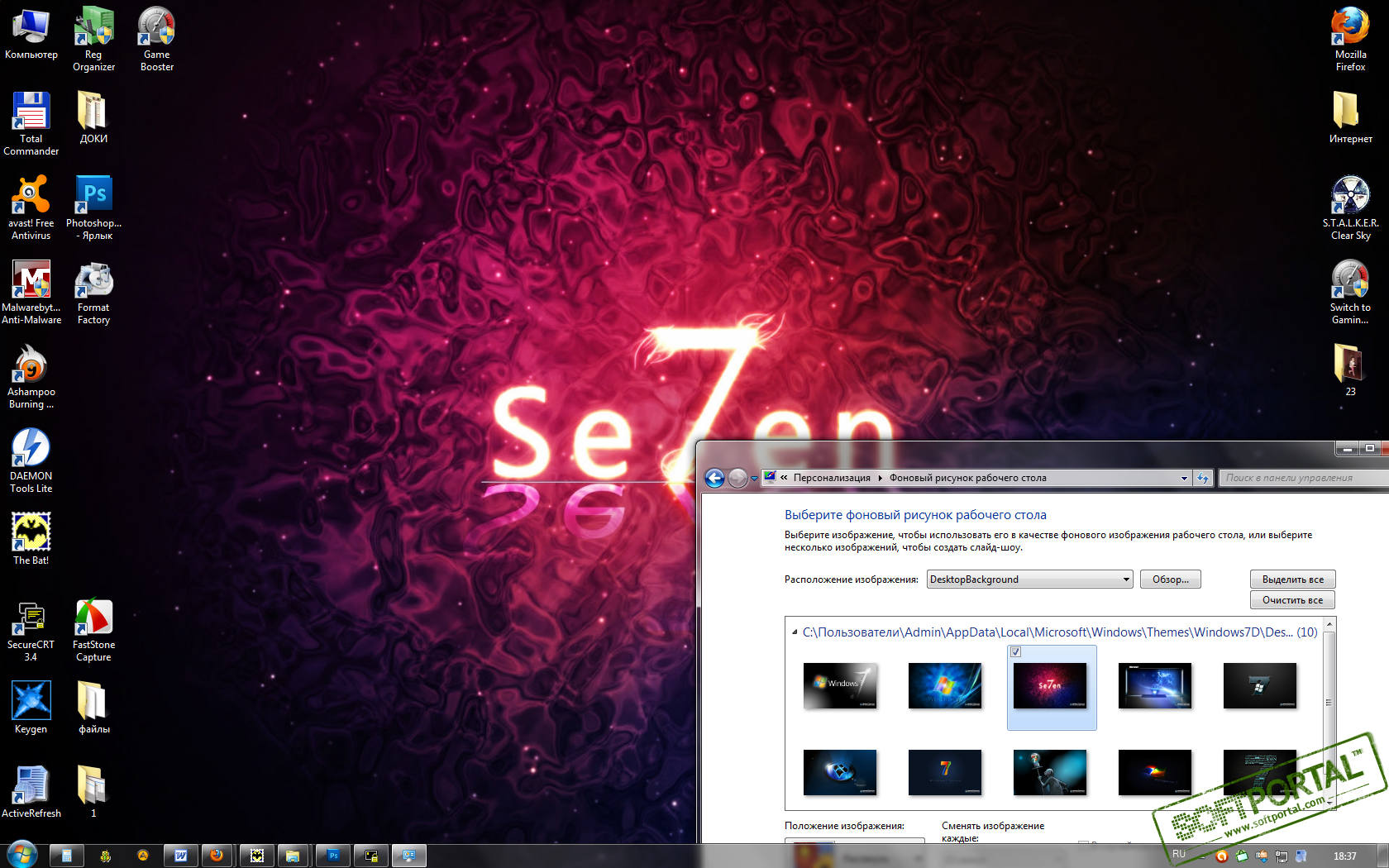Open Calculator from the taskbar
The width and height of the screenshot is (1389, 868).
pyautogui.click(x=67, y=856)
